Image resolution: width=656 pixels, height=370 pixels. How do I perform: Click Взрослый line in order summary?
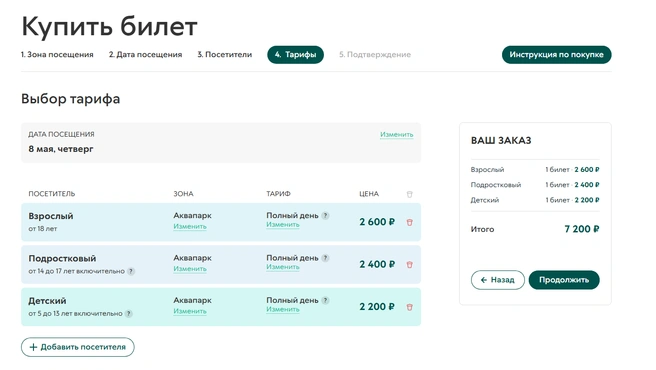click(535, 170)
